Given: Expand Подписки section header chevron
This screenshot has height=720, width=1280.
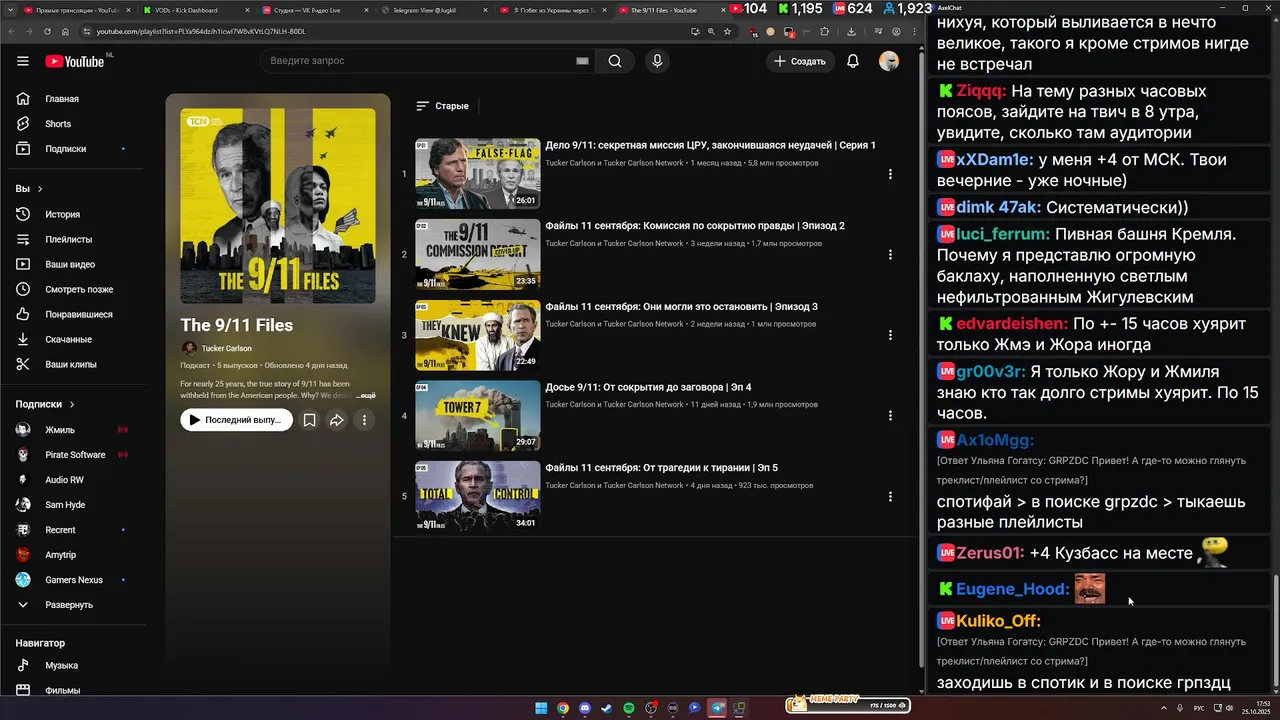Looking at the screenshot, I should click(x=72, y=404).
